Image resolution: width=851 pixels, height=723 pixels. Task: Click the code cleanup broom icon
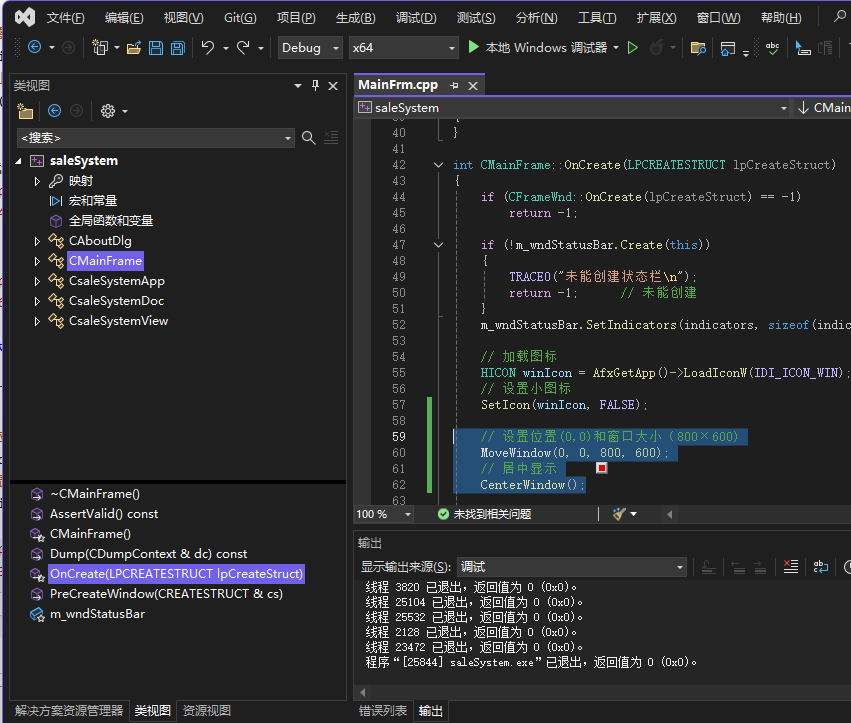click(x=620, y=514)
